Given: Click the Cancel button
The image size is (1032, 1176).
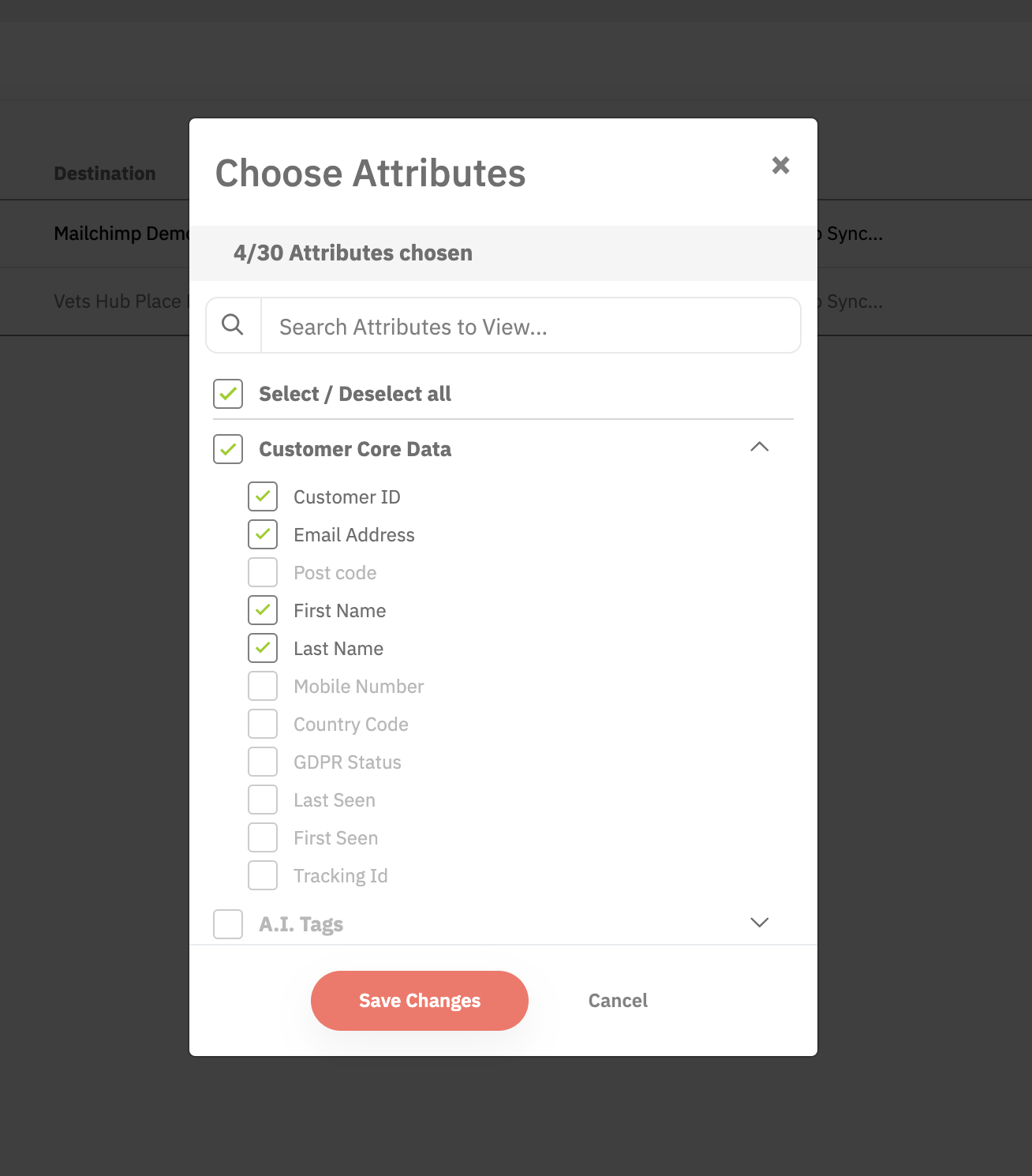Looking at the screenshot, I should click(x=618, y=1001).
